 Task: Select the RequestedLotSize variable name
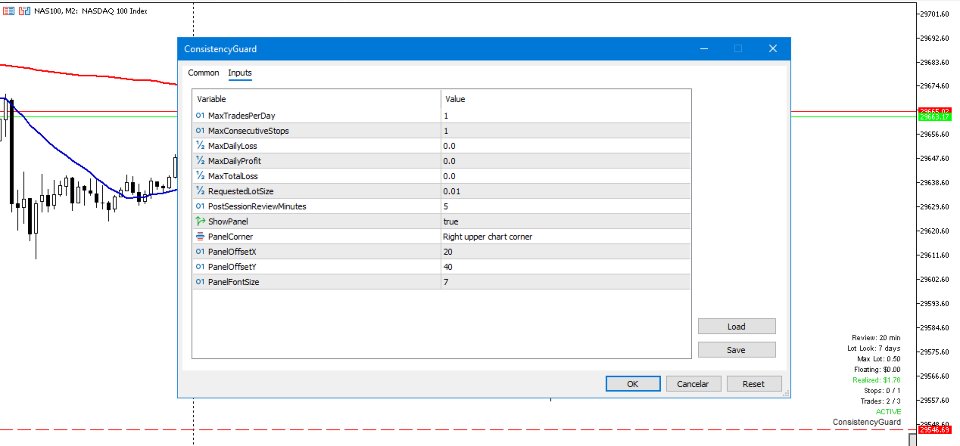coord(241,191)
